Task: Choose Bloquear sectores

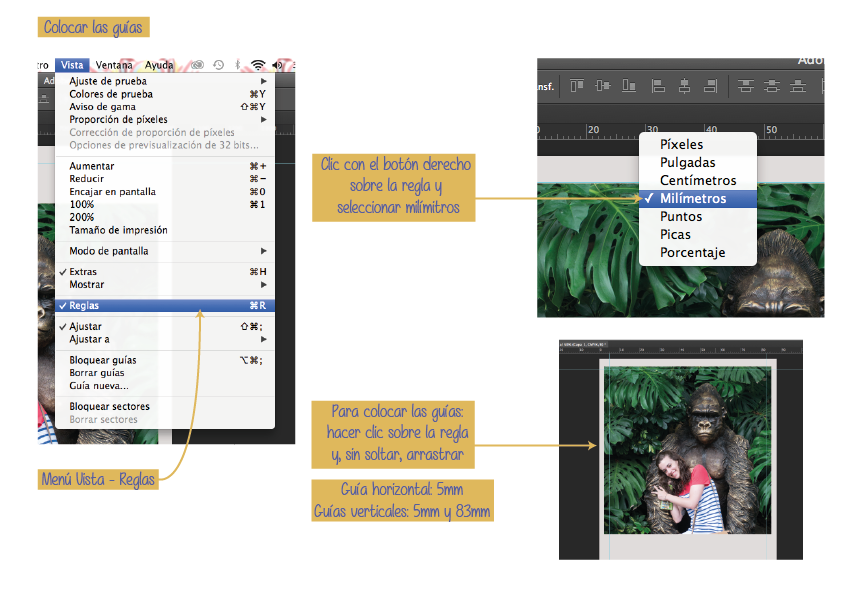Action: pos(165,406)
